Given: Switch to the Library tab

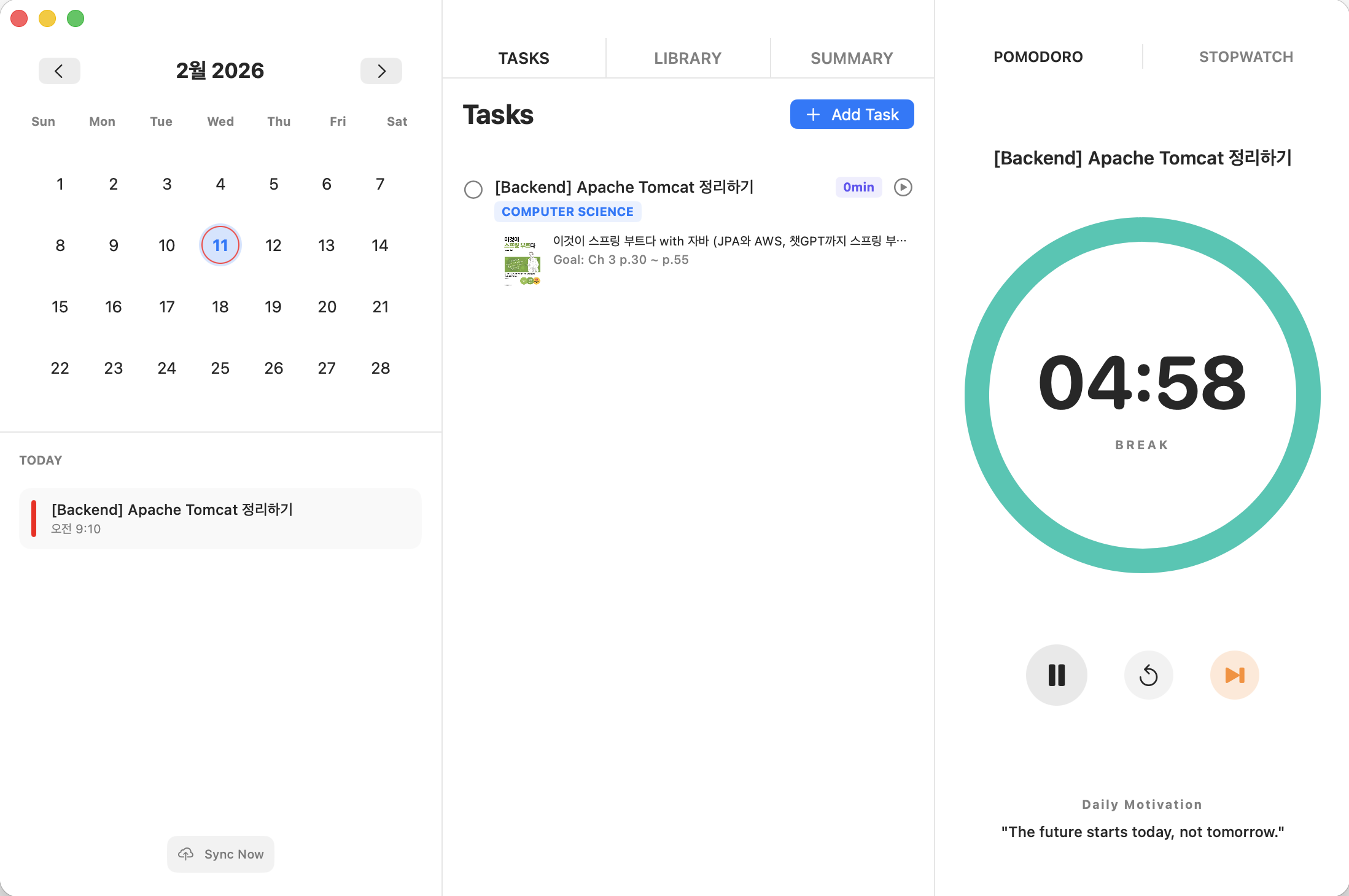Looking at the screenshot, I should click(687, 58).
